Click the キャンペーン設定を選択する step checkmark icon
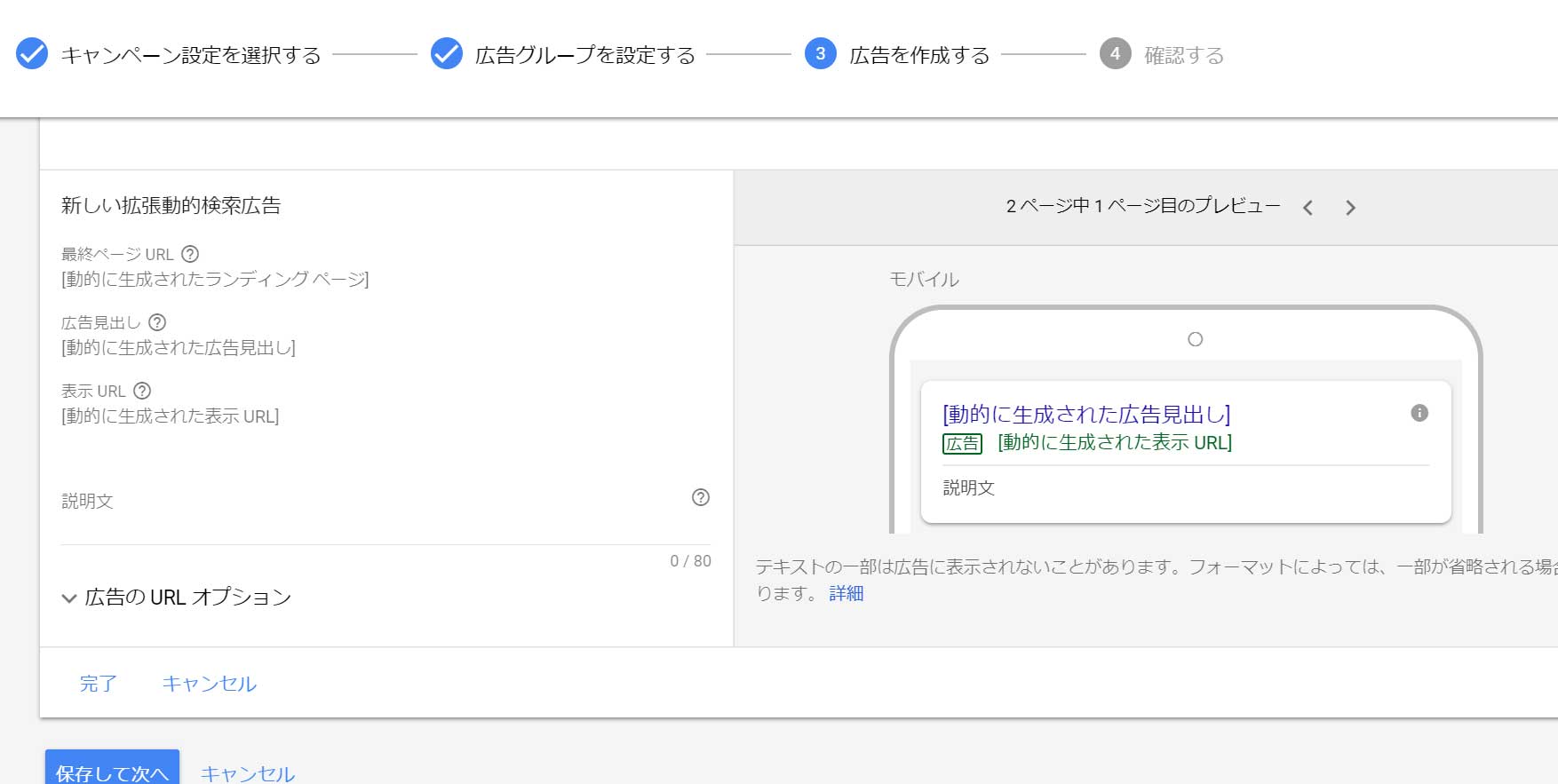Image resolution: width=1558 pixels, height=784 pixels. 32,53
